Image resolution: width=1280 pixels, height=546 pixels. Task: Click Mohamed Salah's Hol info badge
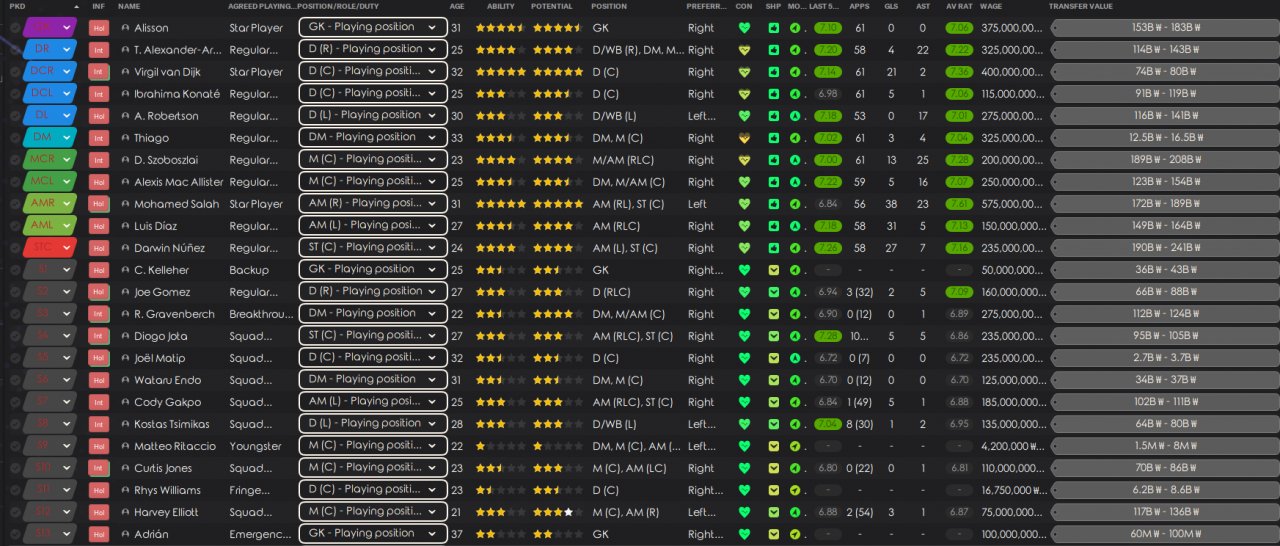click(99, 204)
